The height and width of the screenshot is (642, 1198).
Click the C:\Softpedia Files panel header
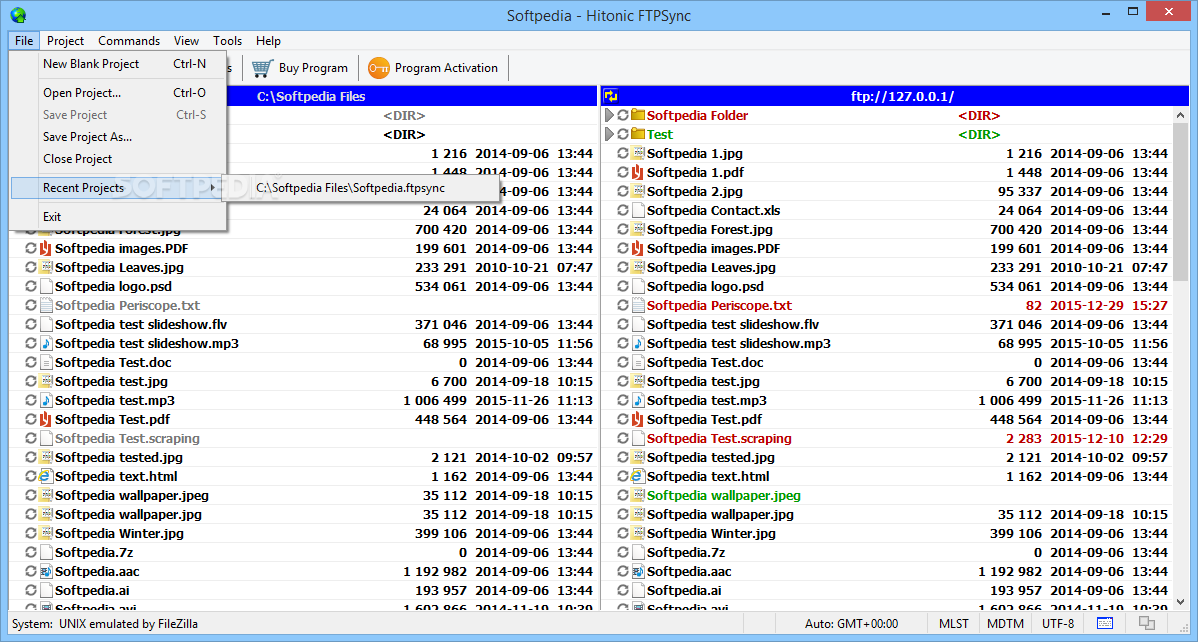(311, 96)
